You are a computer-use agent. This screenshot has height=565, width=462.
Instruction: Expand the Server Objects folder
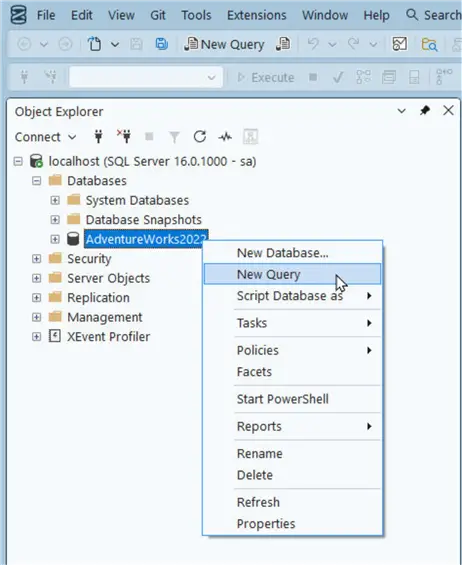click(36, 278)
